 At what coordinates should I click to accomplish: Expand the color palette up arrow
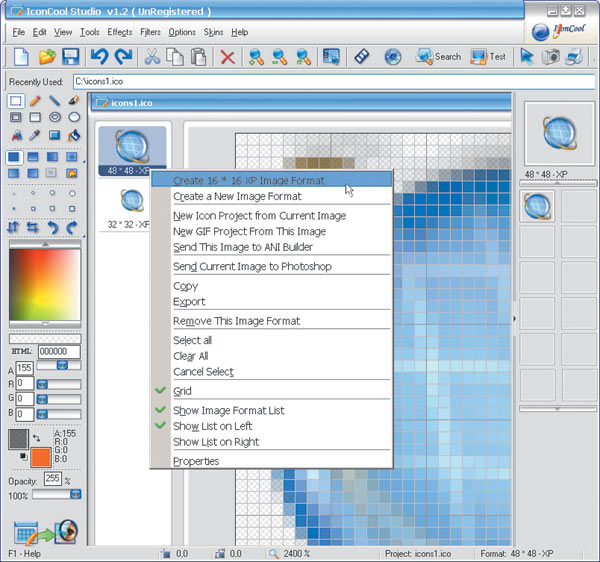click(45, 244)
